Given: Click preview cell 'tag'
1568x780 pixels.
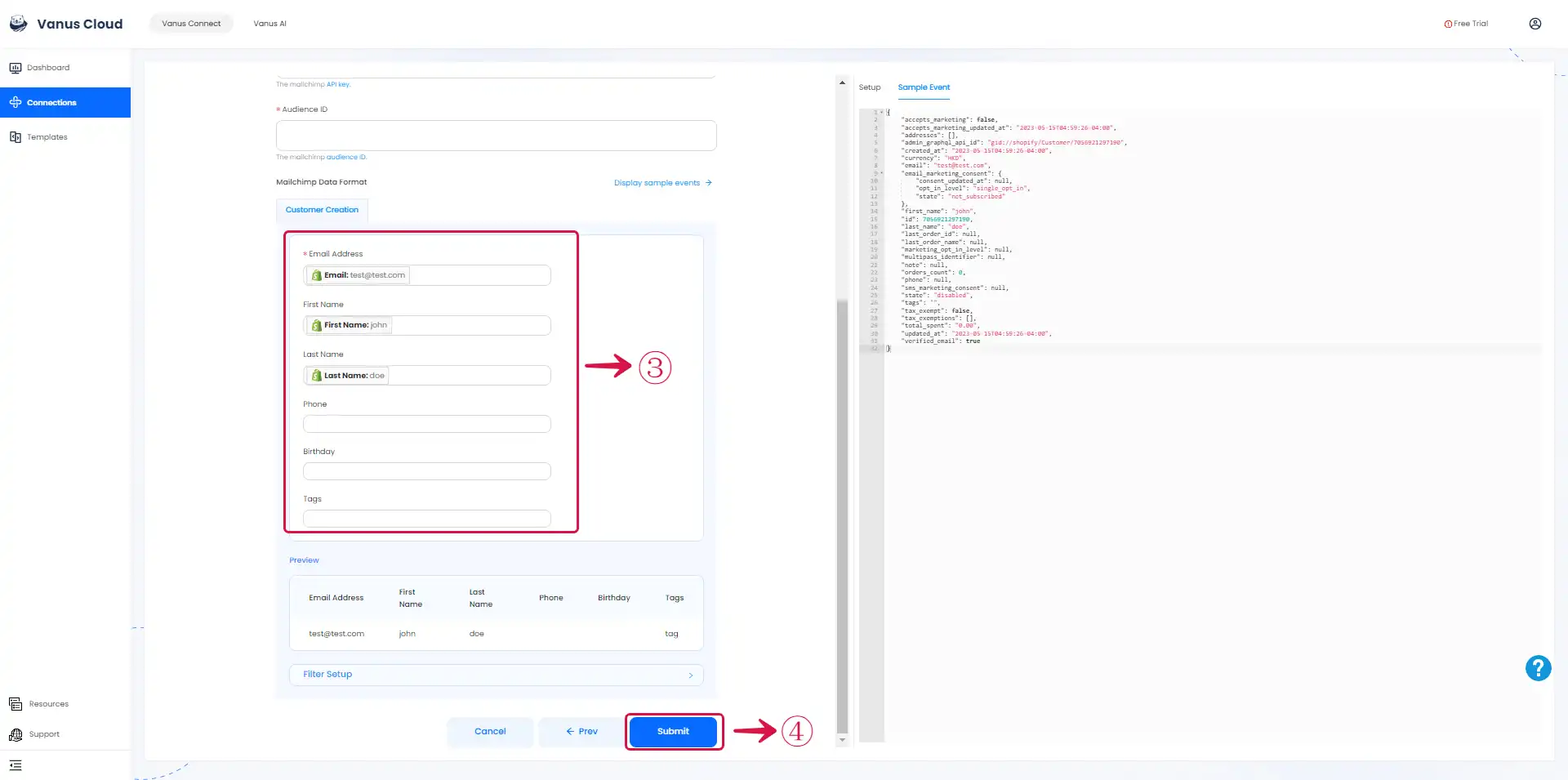Looking at the screenshot, I should pos(671,634).
